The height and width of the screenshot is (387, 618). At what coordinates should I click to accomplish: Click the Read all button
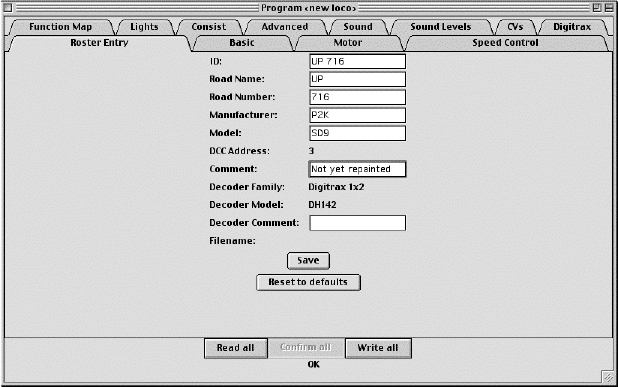pyautogui.click(x=236, y=348)
